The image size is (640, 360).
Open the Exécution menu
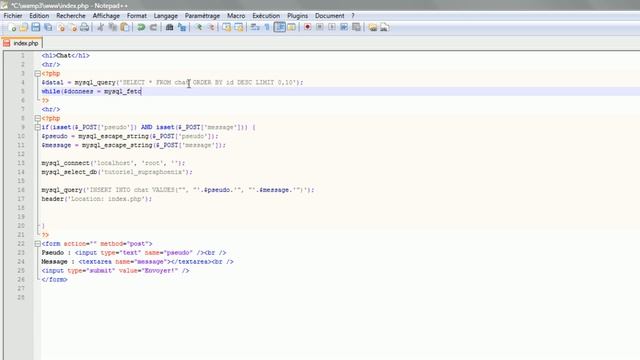coord(266,16)
